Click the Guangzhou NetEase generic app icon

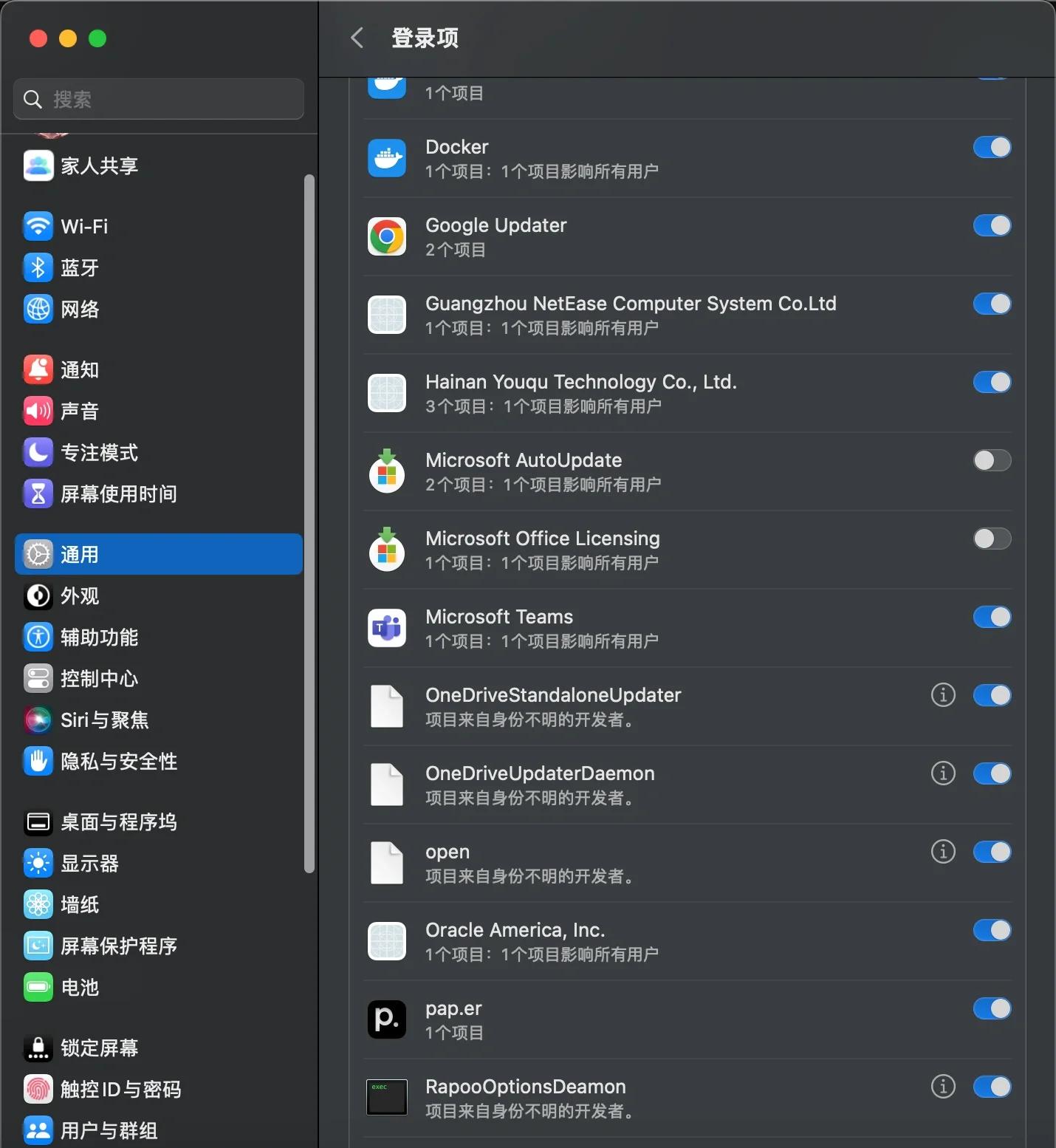(x=387, y=315)
